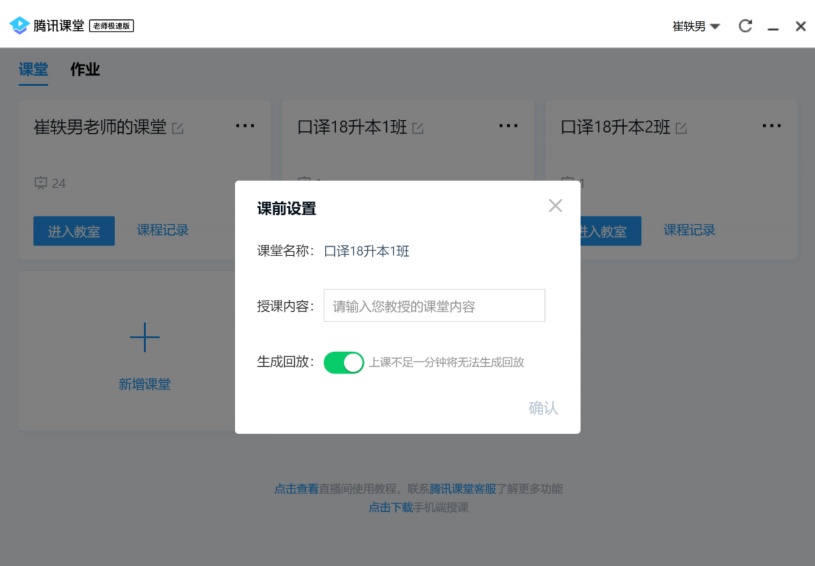Close the 课前设置 dialog with X
This screenshot has height=566, width=815.
555,206
